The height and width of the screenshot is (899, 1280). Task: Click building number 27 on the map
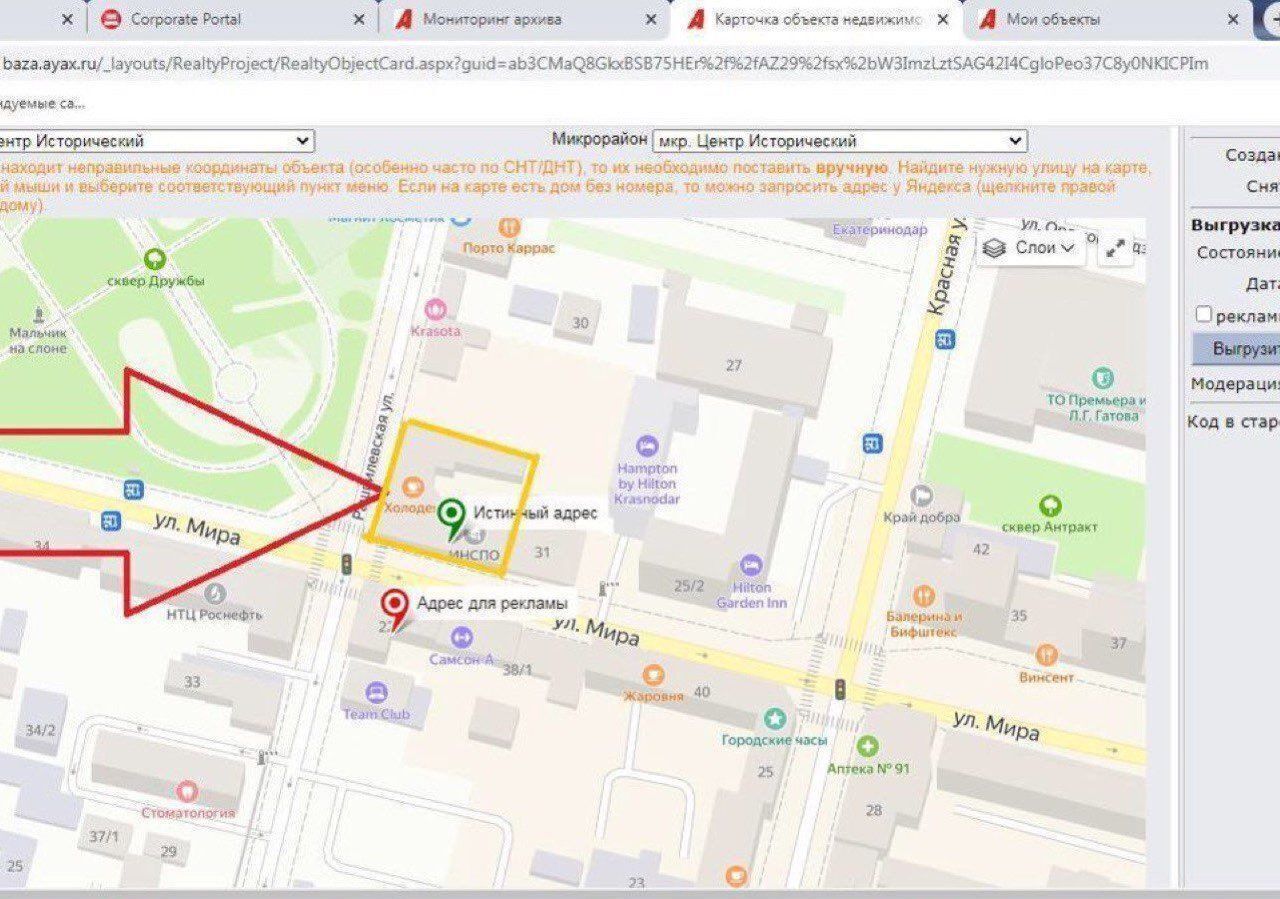tap(734, 366)
